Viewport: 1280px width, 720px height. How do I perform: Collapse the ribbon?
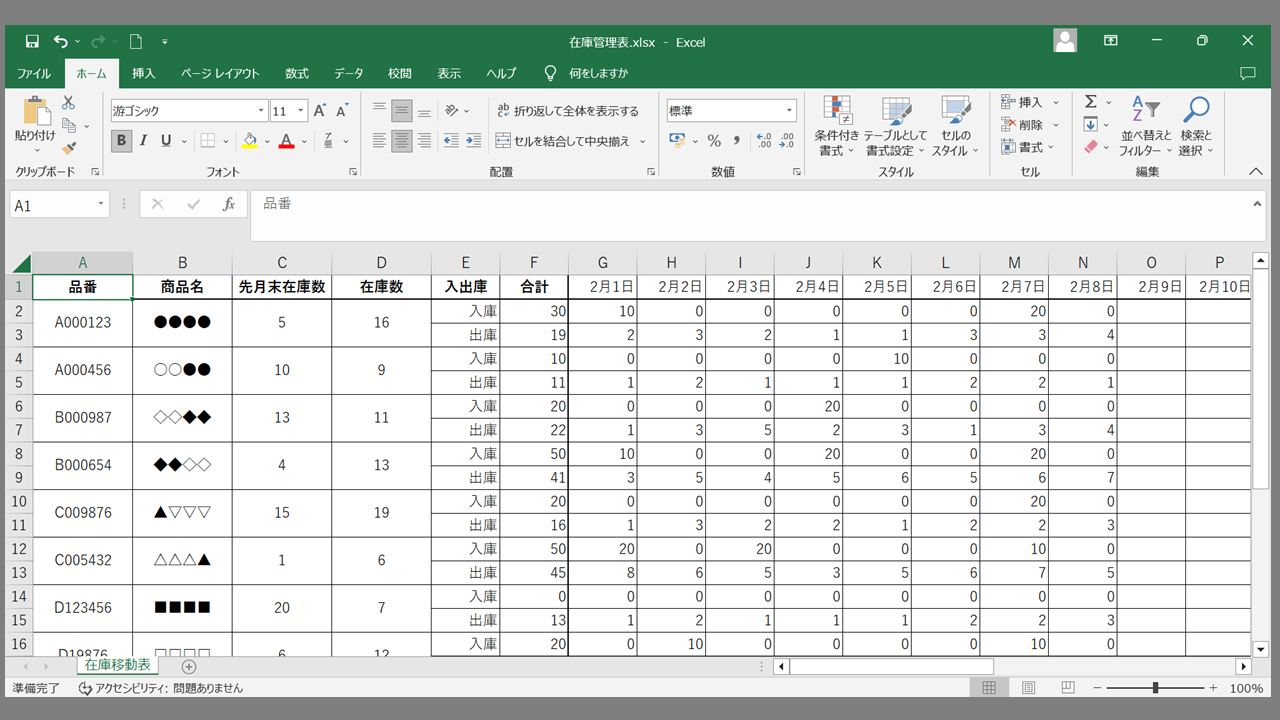point(1256,171)
